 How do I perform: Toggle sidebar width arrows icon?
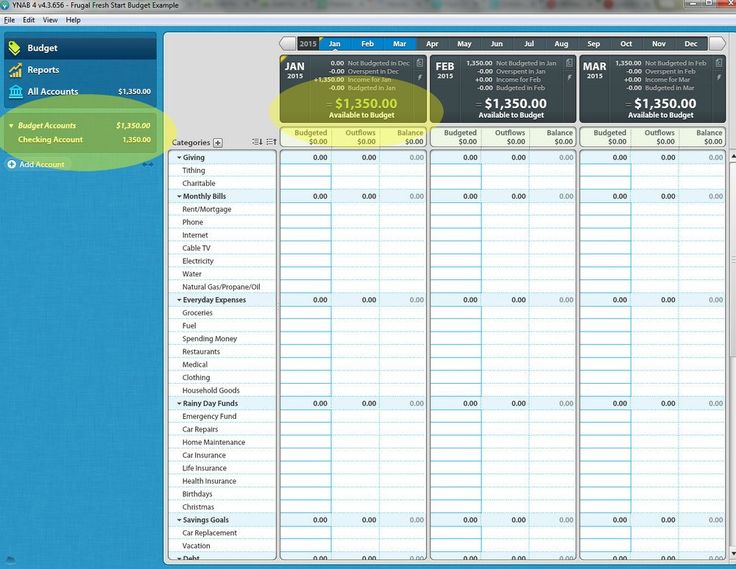coord(147,164)
